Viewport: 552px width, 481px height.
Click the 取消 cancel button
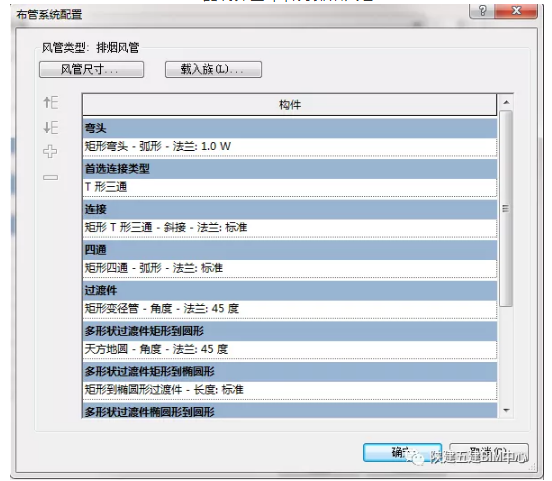(x=489, y=452)
